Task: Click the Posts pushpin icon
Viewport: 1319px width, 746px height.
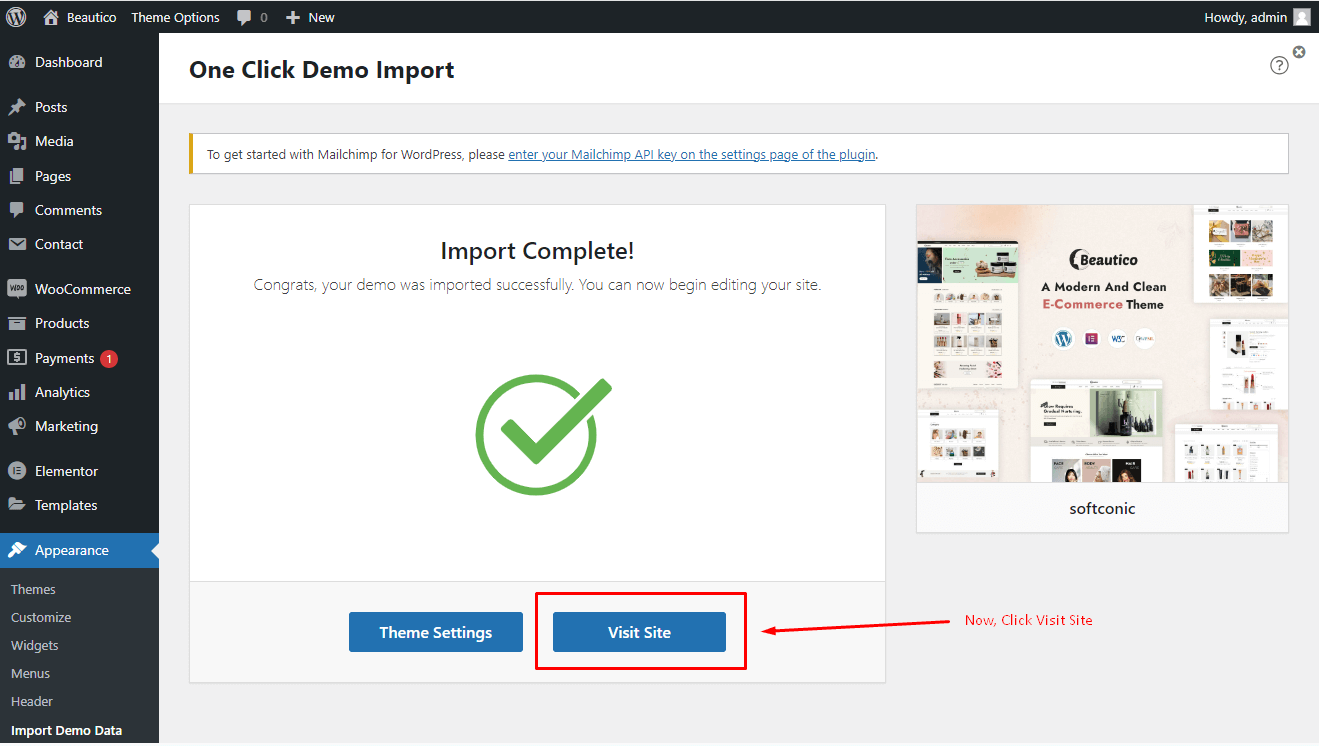Action: pos(17,107)
